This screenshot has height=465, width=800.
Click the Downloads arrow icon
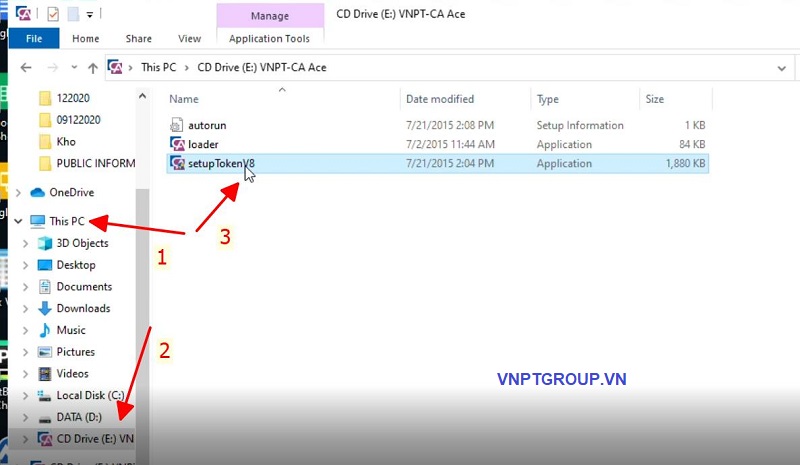(45, 308)
